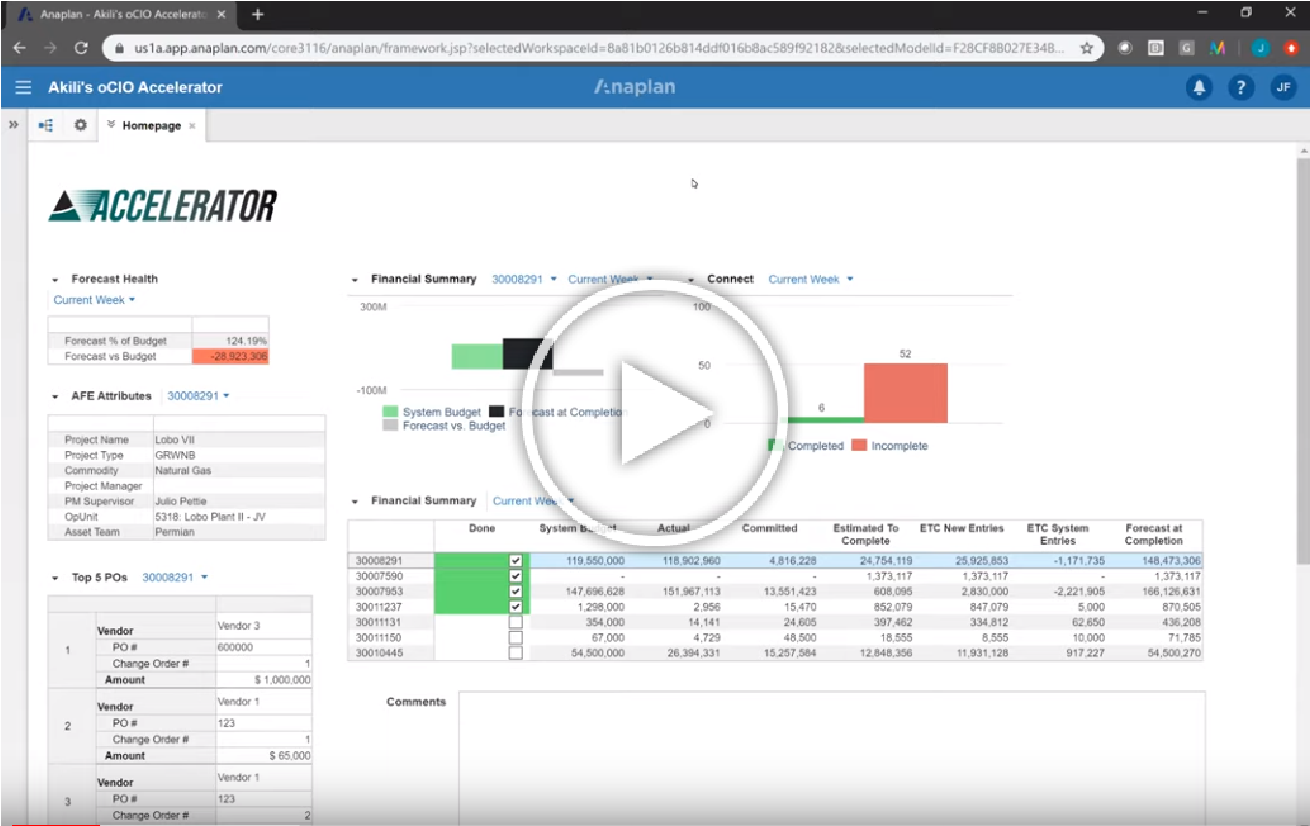The image size is (1310, 826).
Task: Click the red browser update icon
Action: click(1291, 47)
